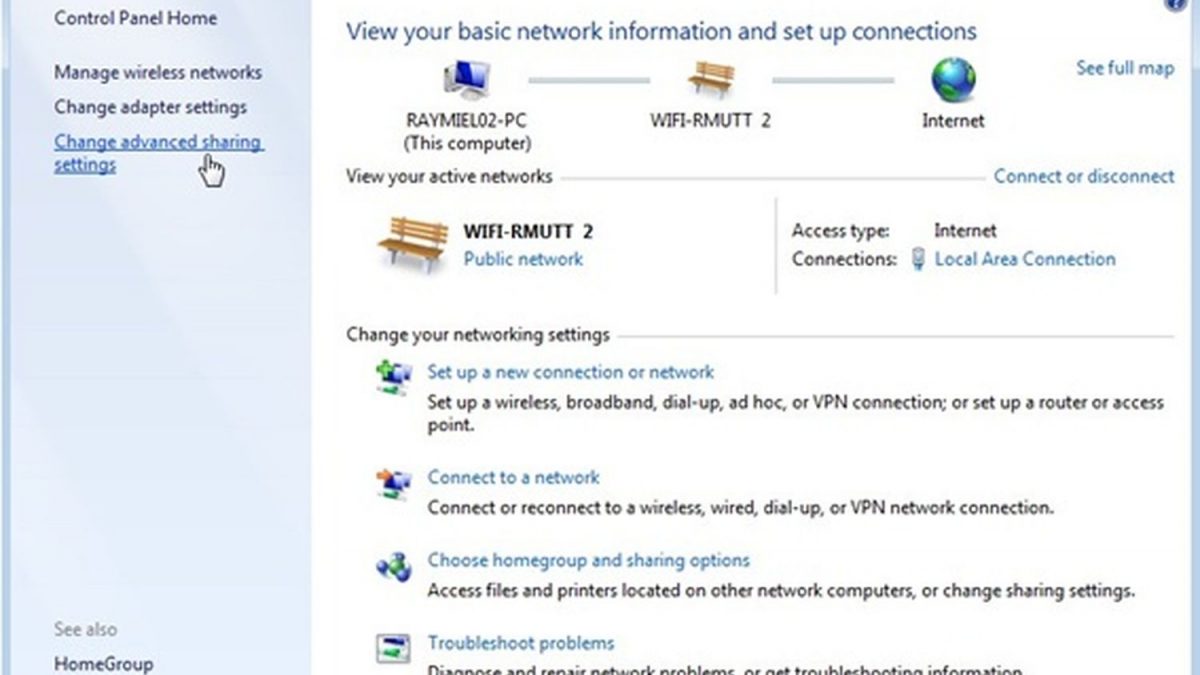Click Connect or disconnect link

[1084, 176]
